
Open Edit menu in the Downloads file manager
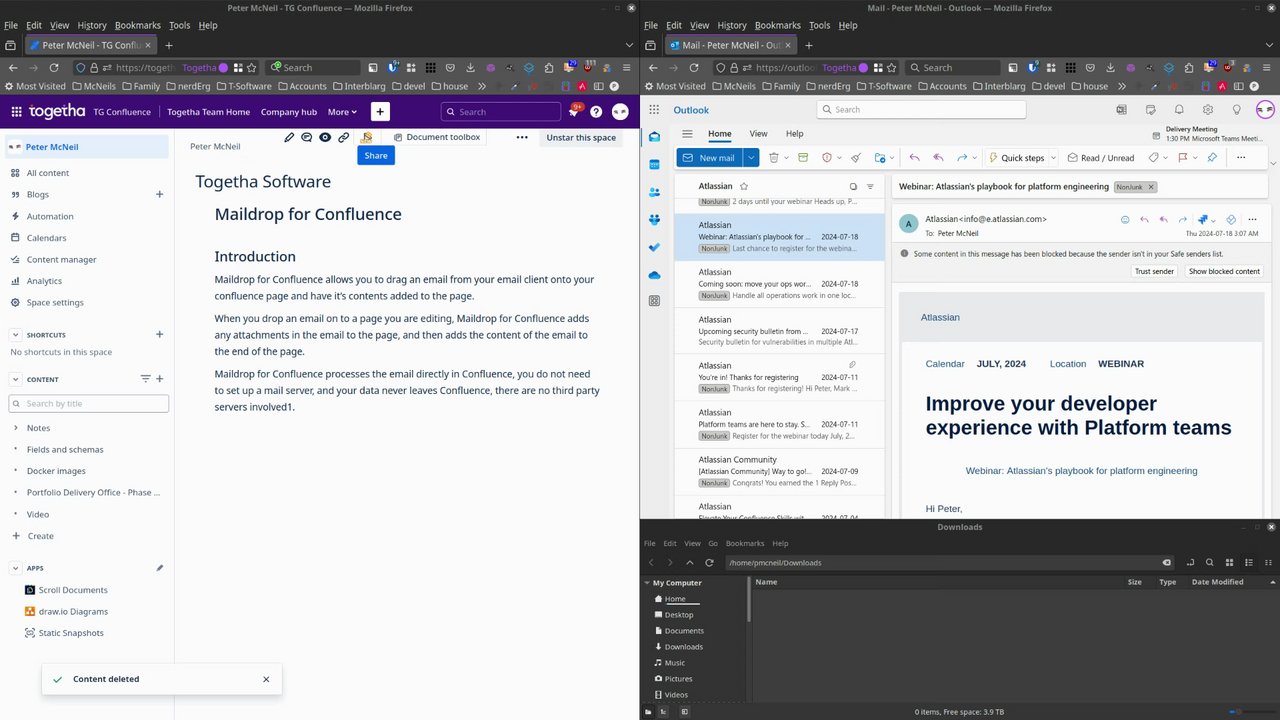pyautogui.click(x=670, y=543)
